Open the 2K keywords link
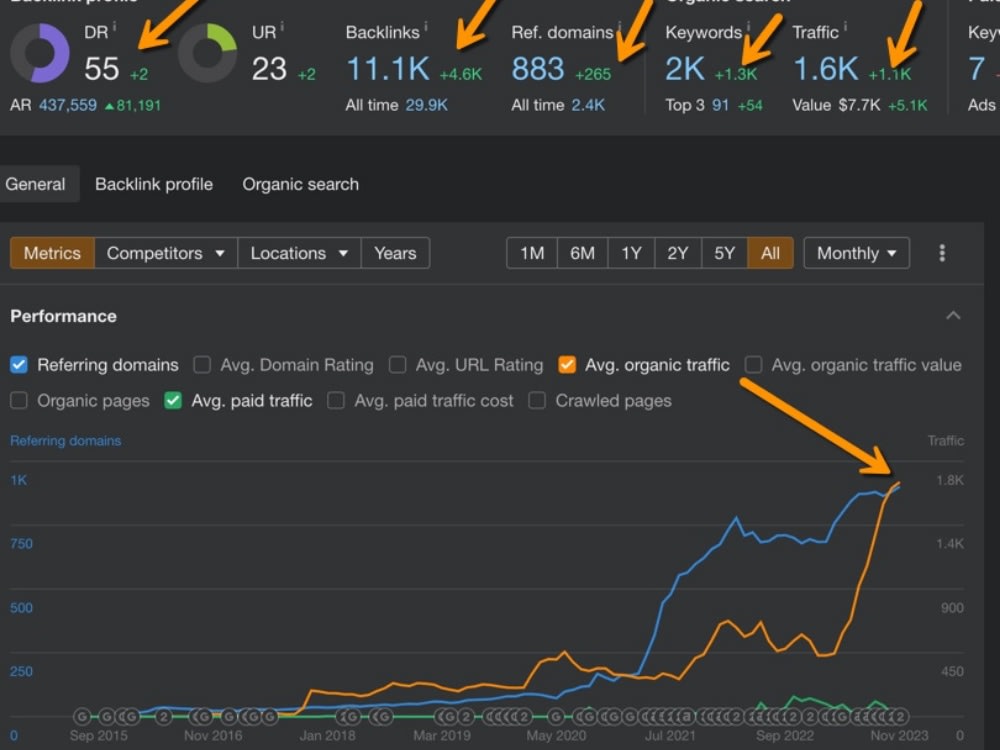Image resolution: width=1000 pixels, height=750 pixels. [685, 69]
